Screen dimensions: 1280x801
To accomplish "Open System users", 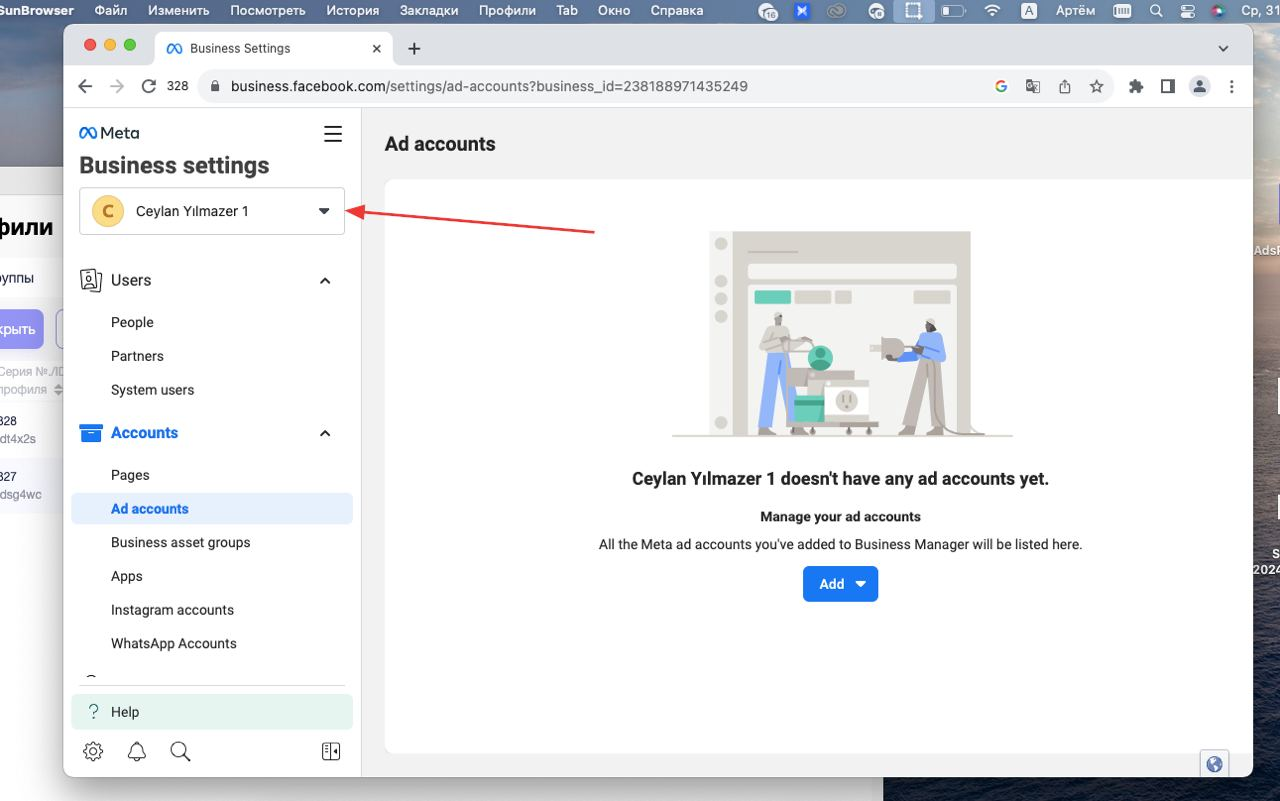I will (153, 390).
